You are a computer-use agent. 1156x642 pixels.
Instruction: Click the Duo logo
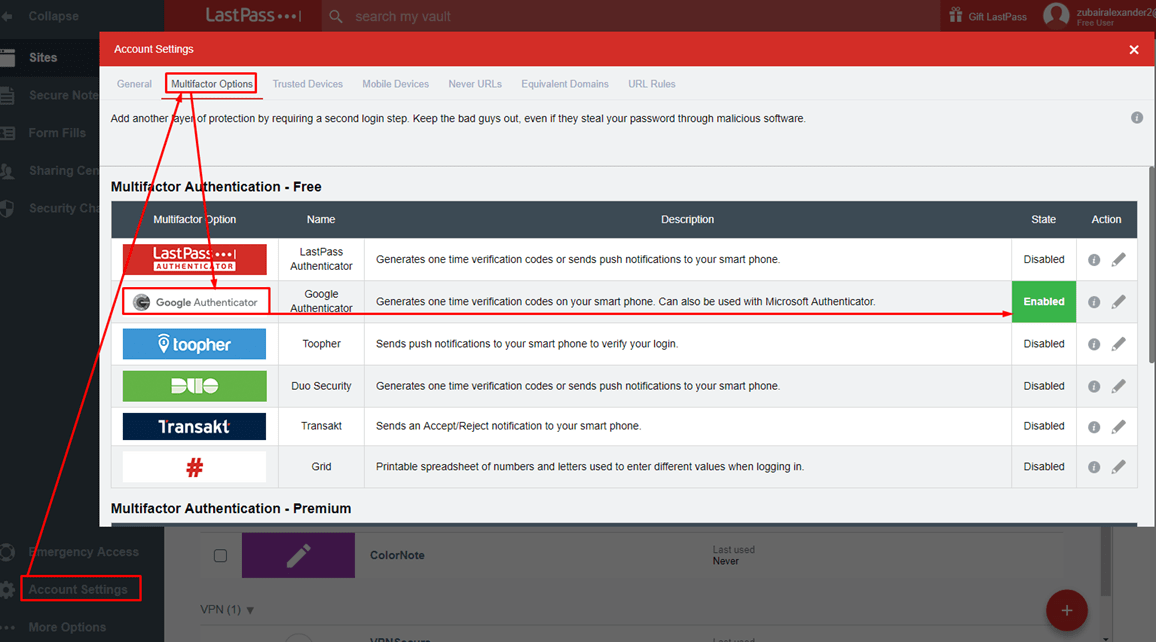pos(195,385)
